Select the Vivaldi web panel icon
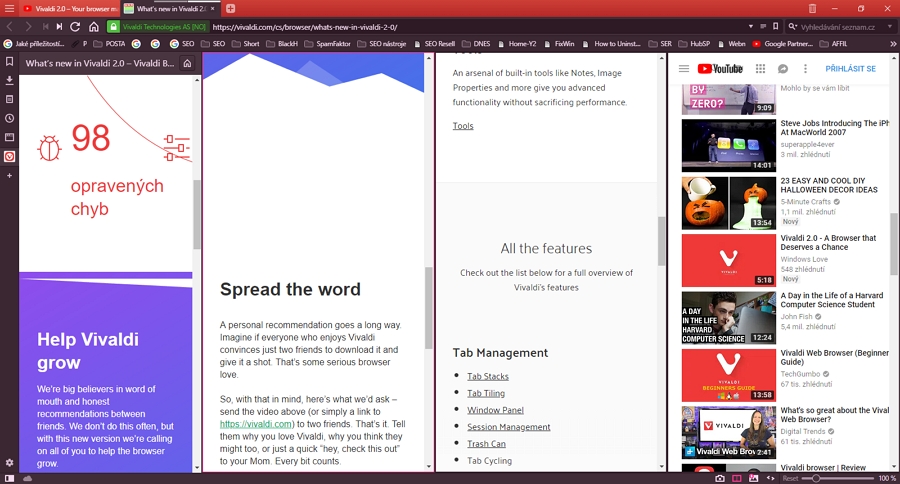900x484 pixels. 9,156
